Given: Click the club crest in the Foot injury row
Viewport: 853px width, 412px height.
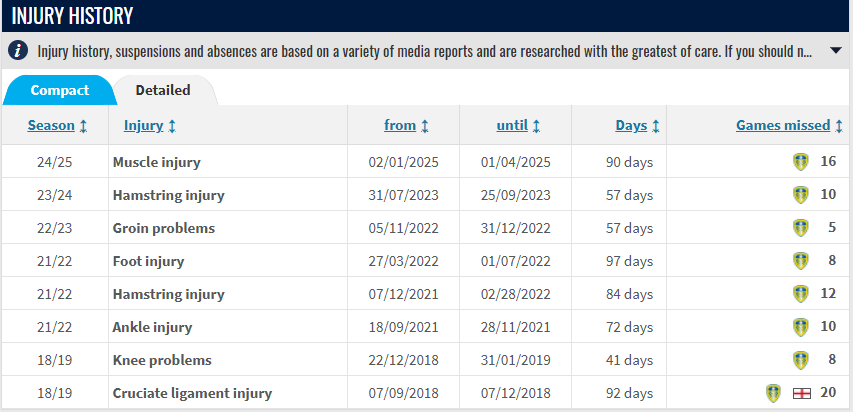Looking at the screenshot, I should 800,261.
